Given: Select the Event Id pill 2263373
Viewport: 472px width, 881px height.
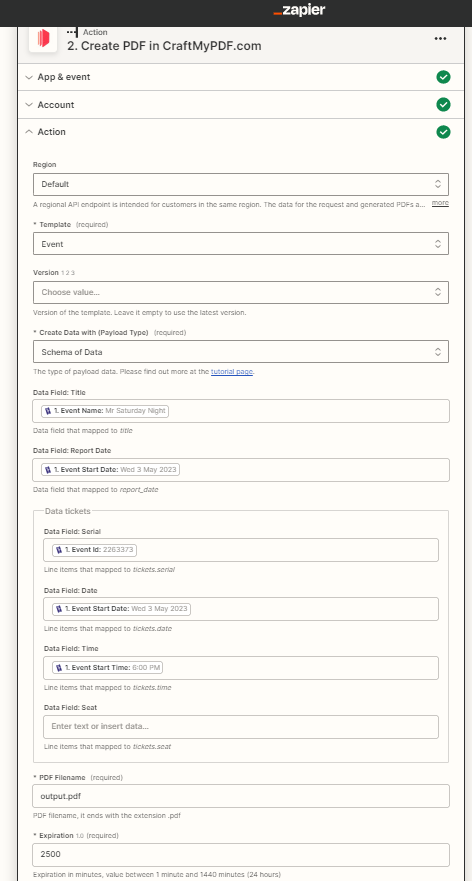Looking at the screenshot, I should [x=94, y=550].
